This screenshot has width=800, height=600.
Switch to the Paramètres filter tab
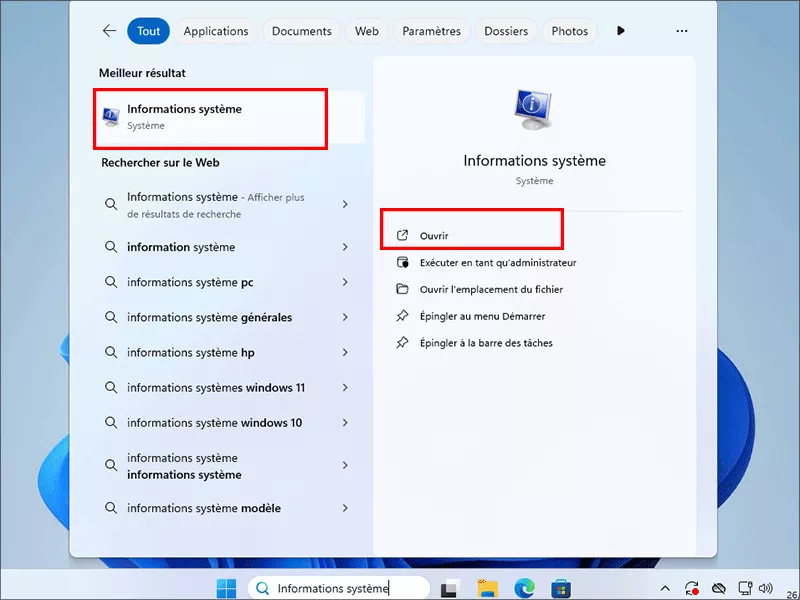pos(431,31)
